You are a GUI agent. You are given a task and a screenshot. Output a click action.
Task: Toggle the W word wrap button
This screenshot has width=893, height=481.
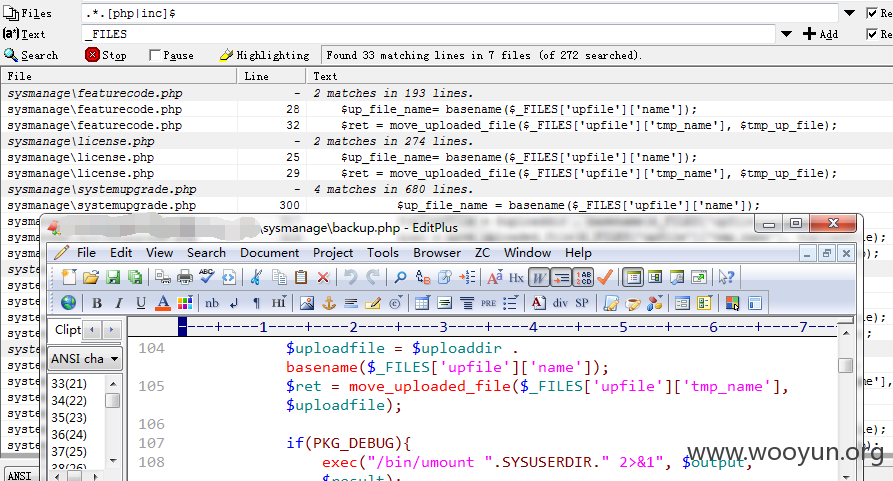[538, 277]
